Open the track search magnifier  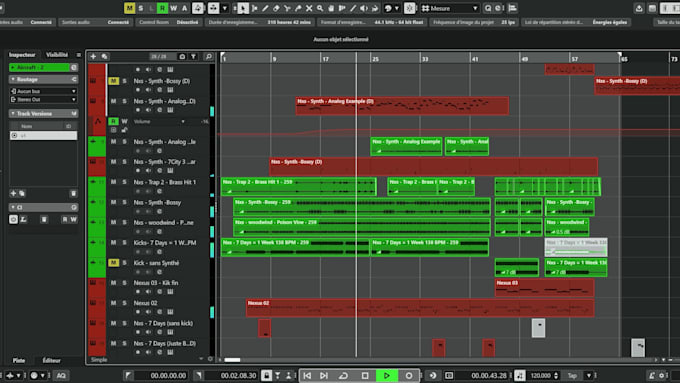pyautogui.click(x=209, y=56)
